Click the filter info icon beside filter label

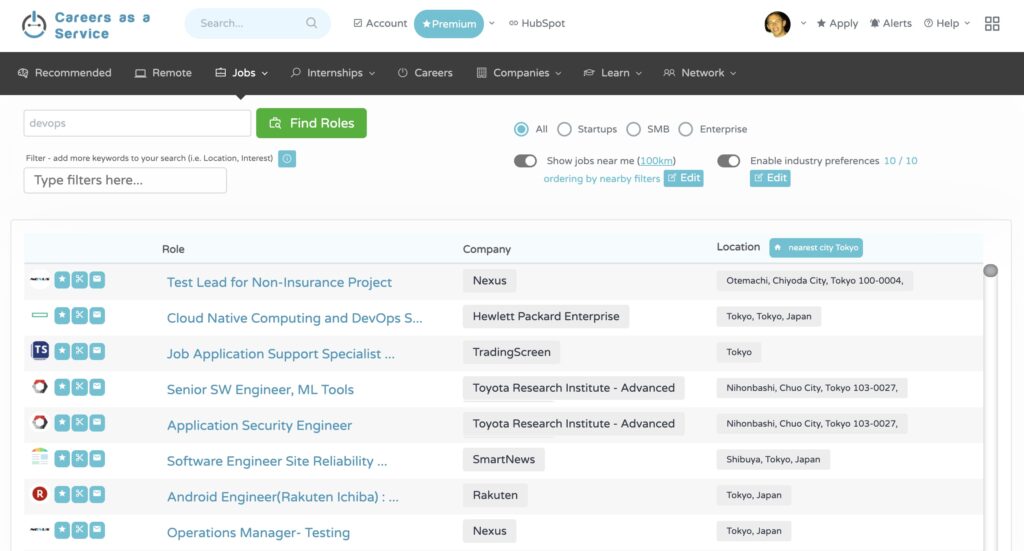coord(287,158)
